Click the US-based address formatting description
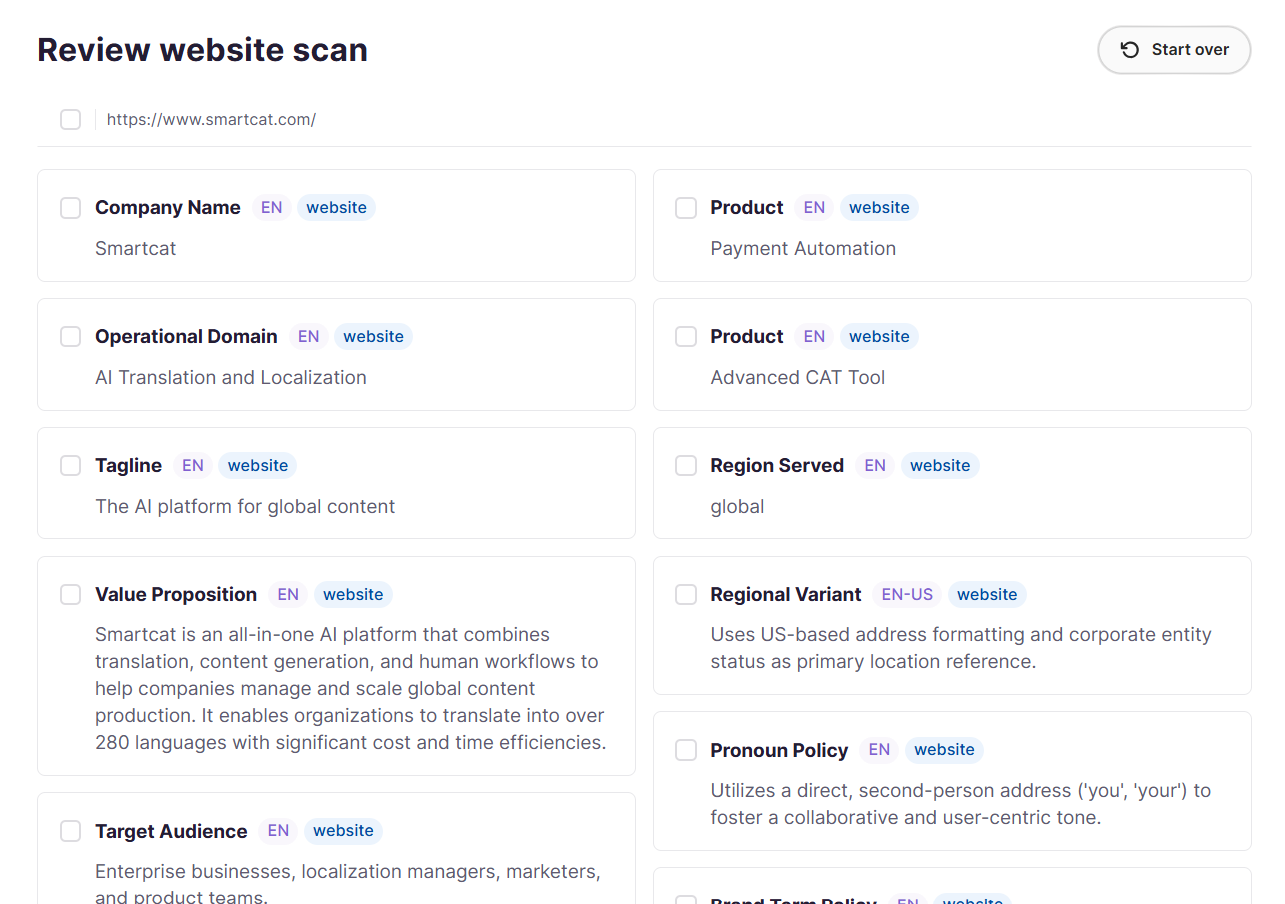Screen dimensions: 1285x904 961,648
